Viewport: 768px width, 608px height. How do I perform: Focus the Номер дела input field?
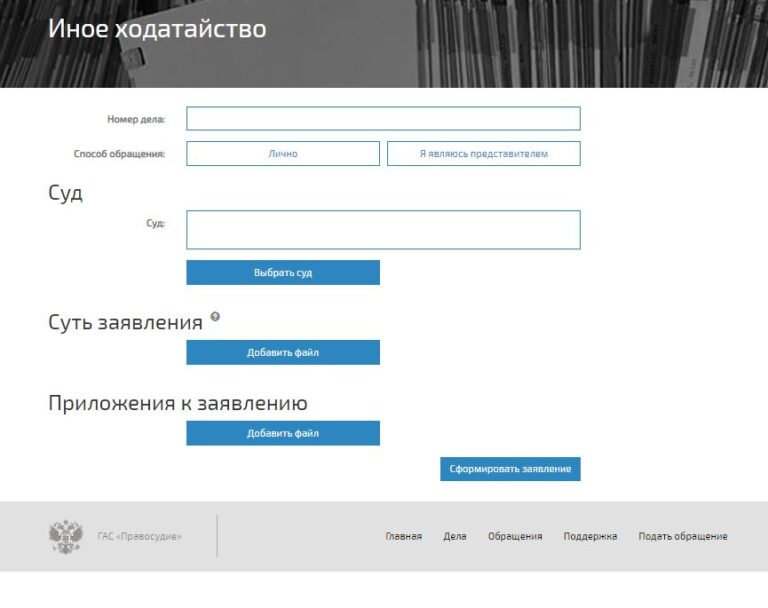[x=383, y=119]
